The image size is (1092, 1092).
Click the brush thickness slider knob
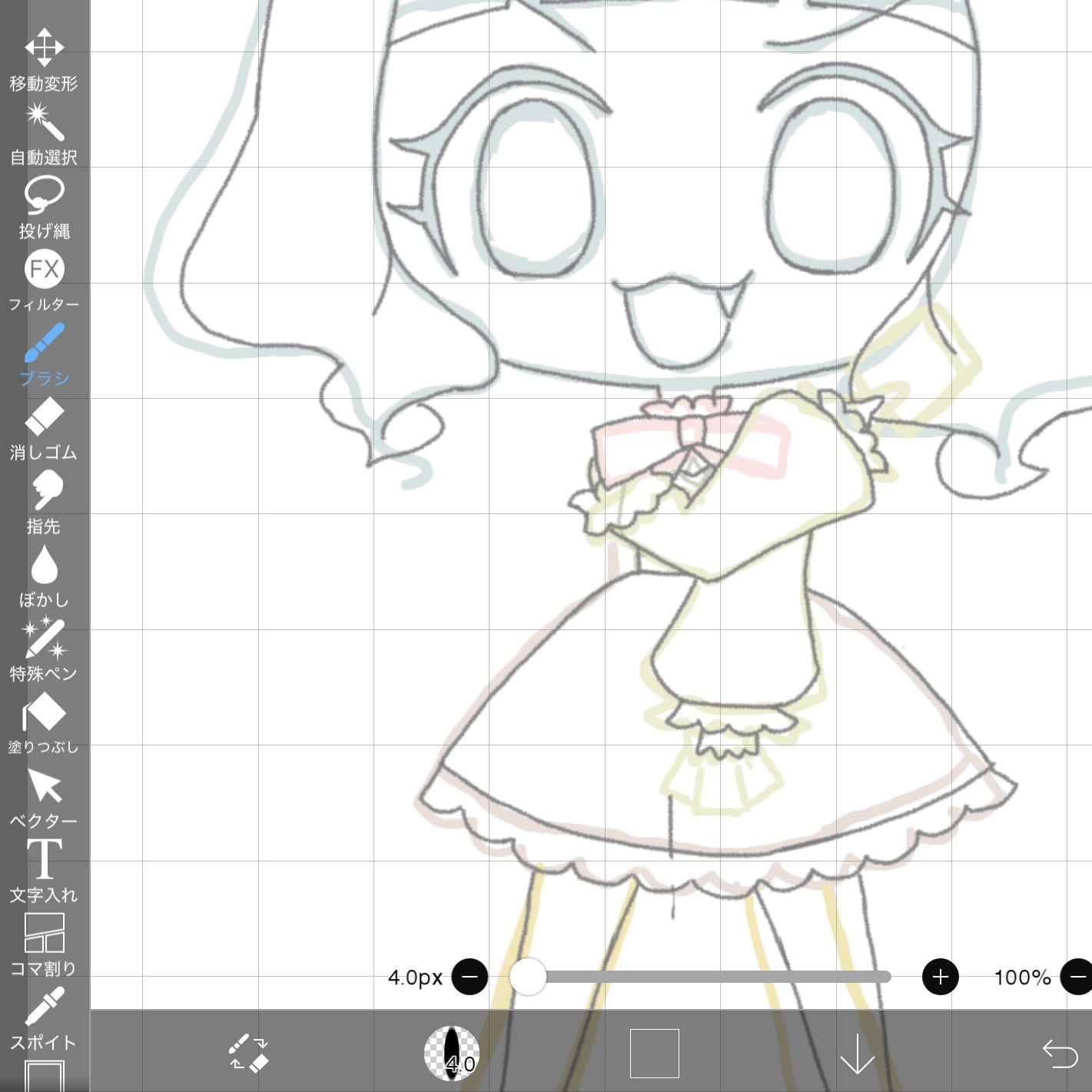tap(528, 977)
